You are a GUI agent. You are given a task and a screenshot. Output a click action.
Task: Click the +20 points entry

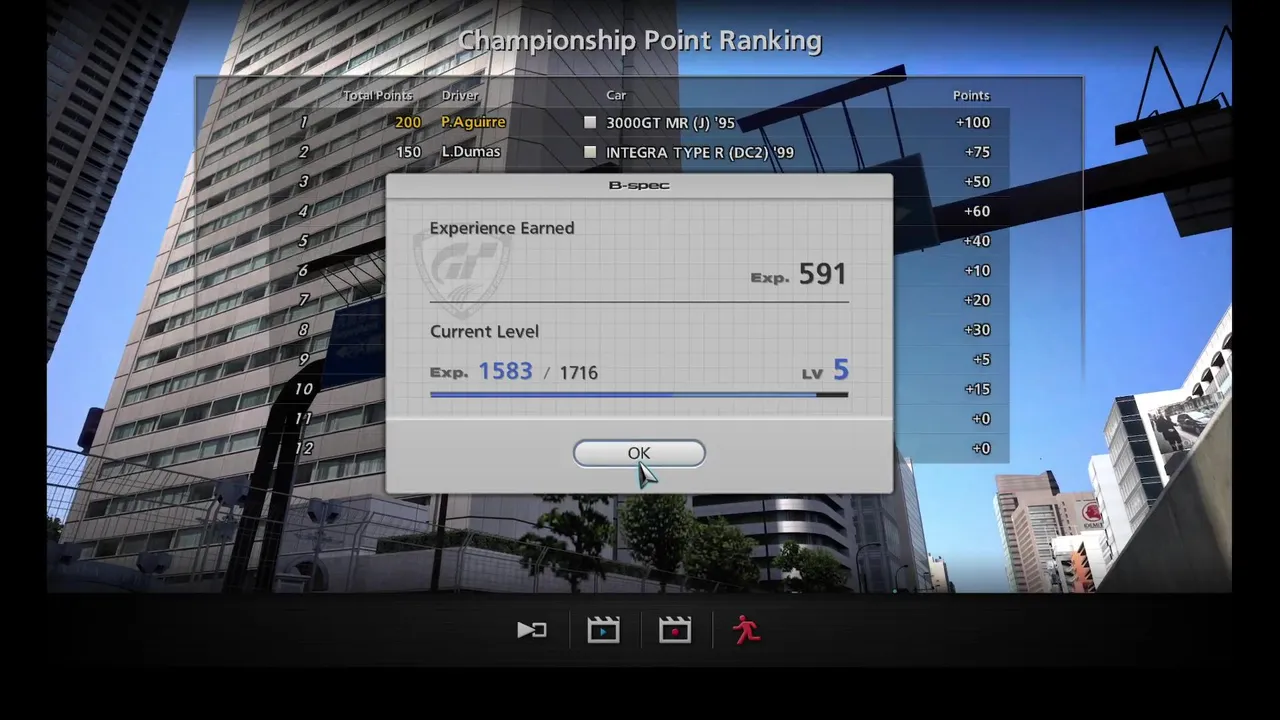976,300
